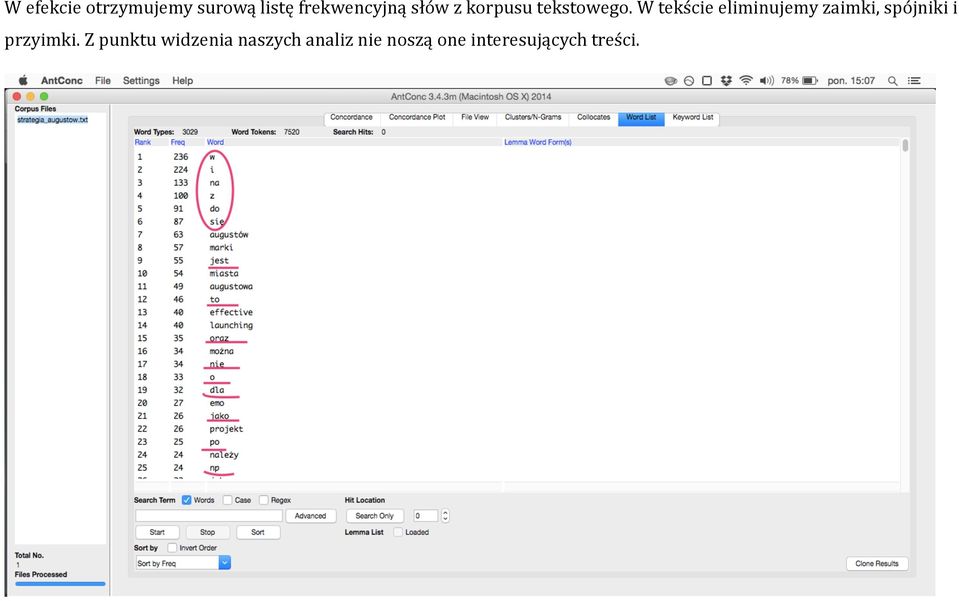
Task: Open Spotlight search magnifier icon
Action: pos(892,81)
